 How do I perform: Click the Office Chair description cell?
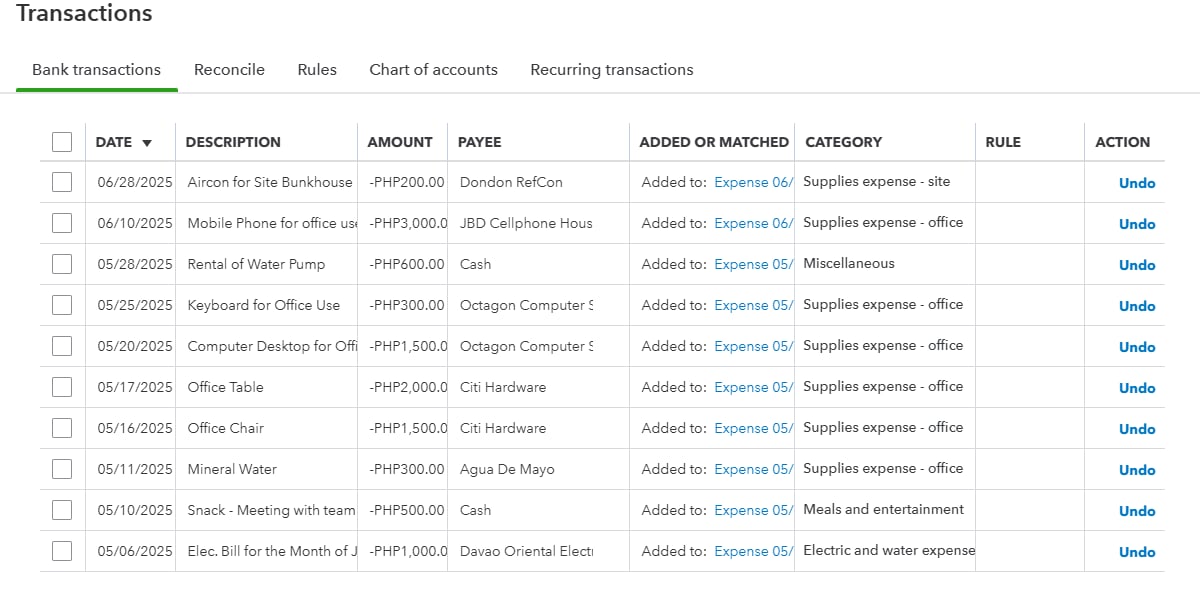[x=225, y=428]
